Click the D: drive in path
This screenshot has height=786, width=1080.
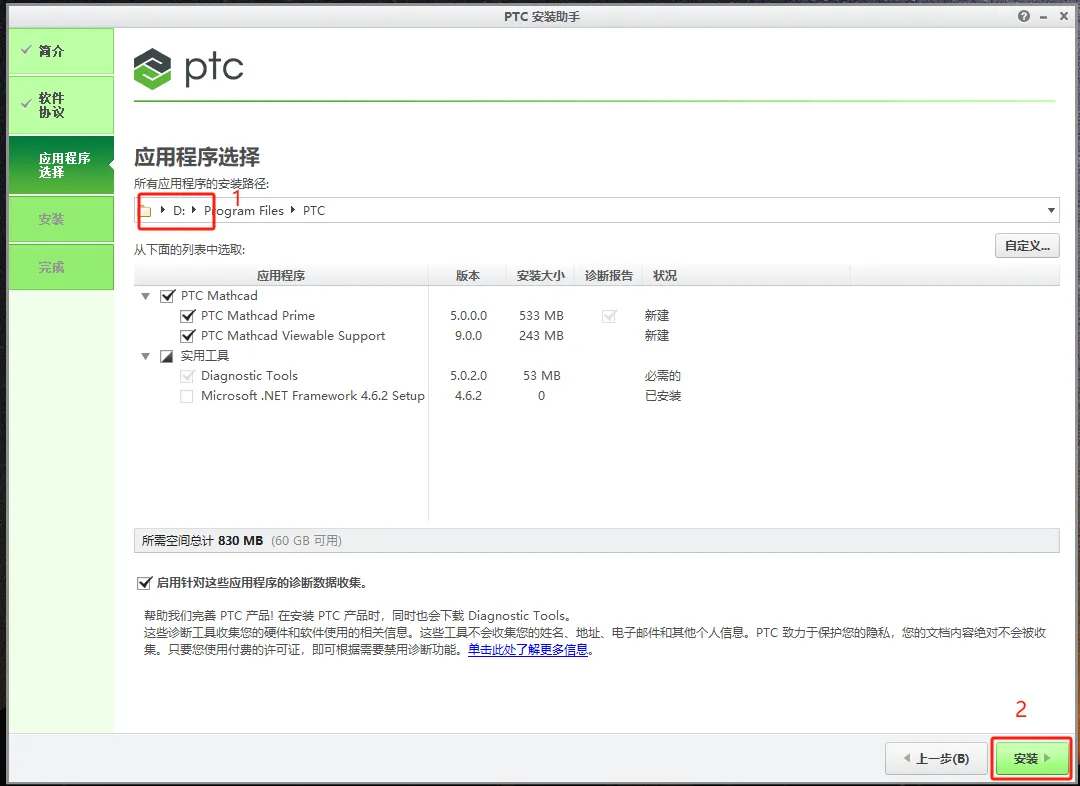point(179,211)
